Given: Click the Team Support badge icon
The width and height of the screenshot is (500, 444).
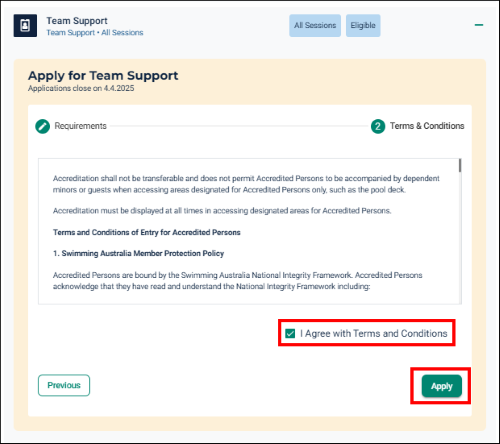Looking at the screenshot, I should (x=25, y=26).
